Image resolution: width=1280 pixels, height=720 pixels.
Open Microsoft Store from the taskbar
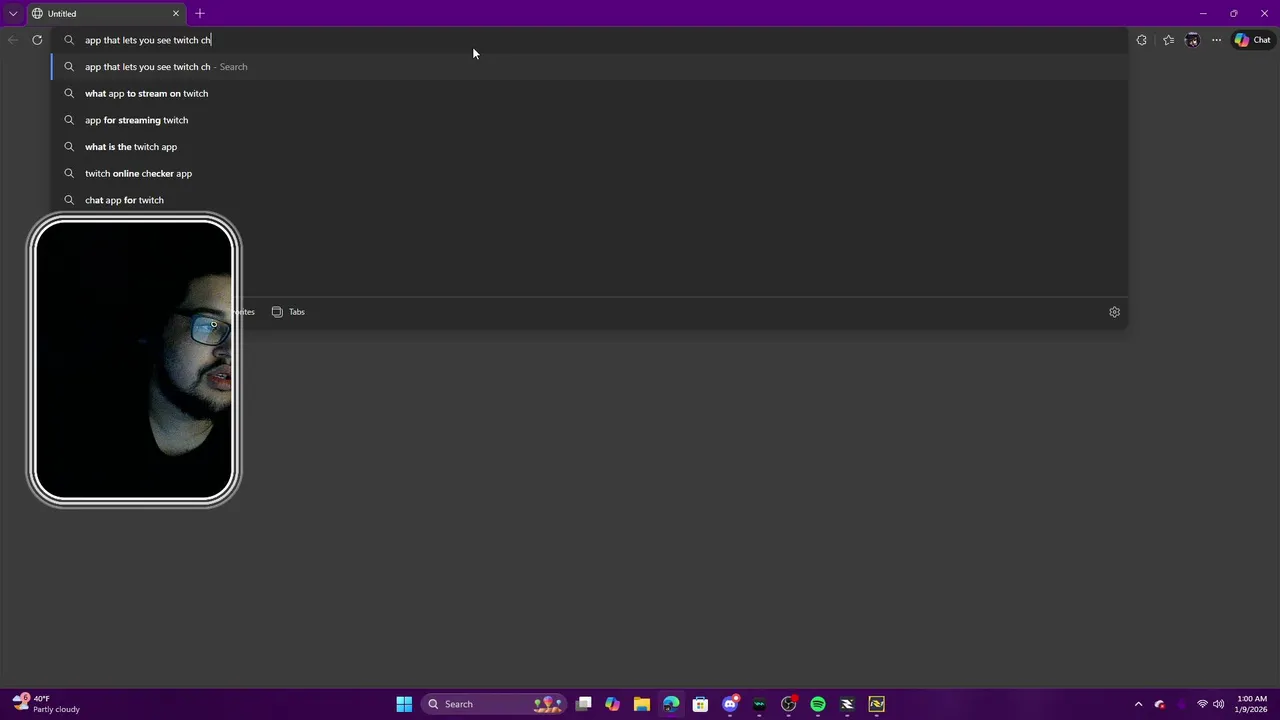point(700,704)
